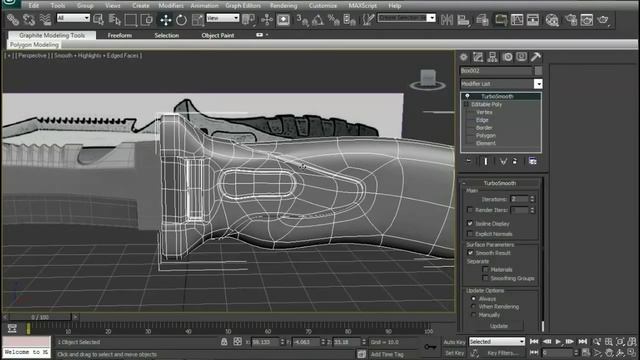Toggle Keyboard Shortcut Override icon
The width and height of the screenshot is (640, 360).
[x=283, y=19]
